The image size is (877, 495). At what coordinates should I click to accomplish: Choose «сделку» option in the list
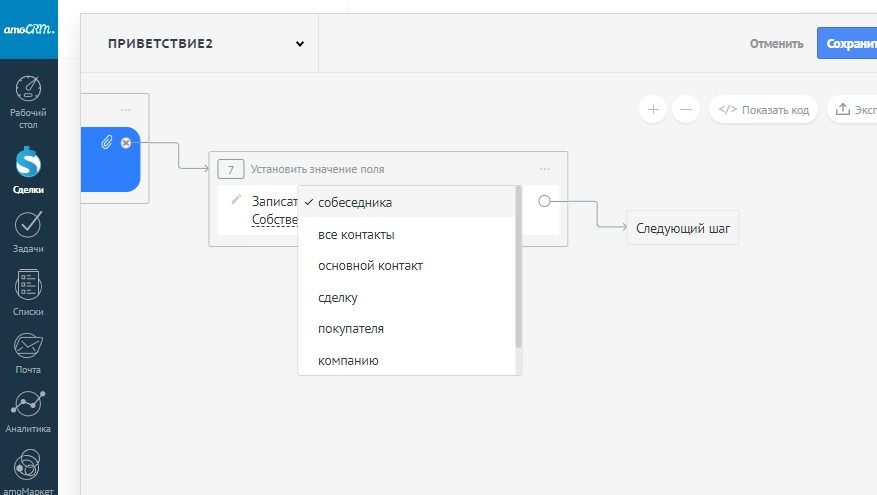click(x=338, y=298)
